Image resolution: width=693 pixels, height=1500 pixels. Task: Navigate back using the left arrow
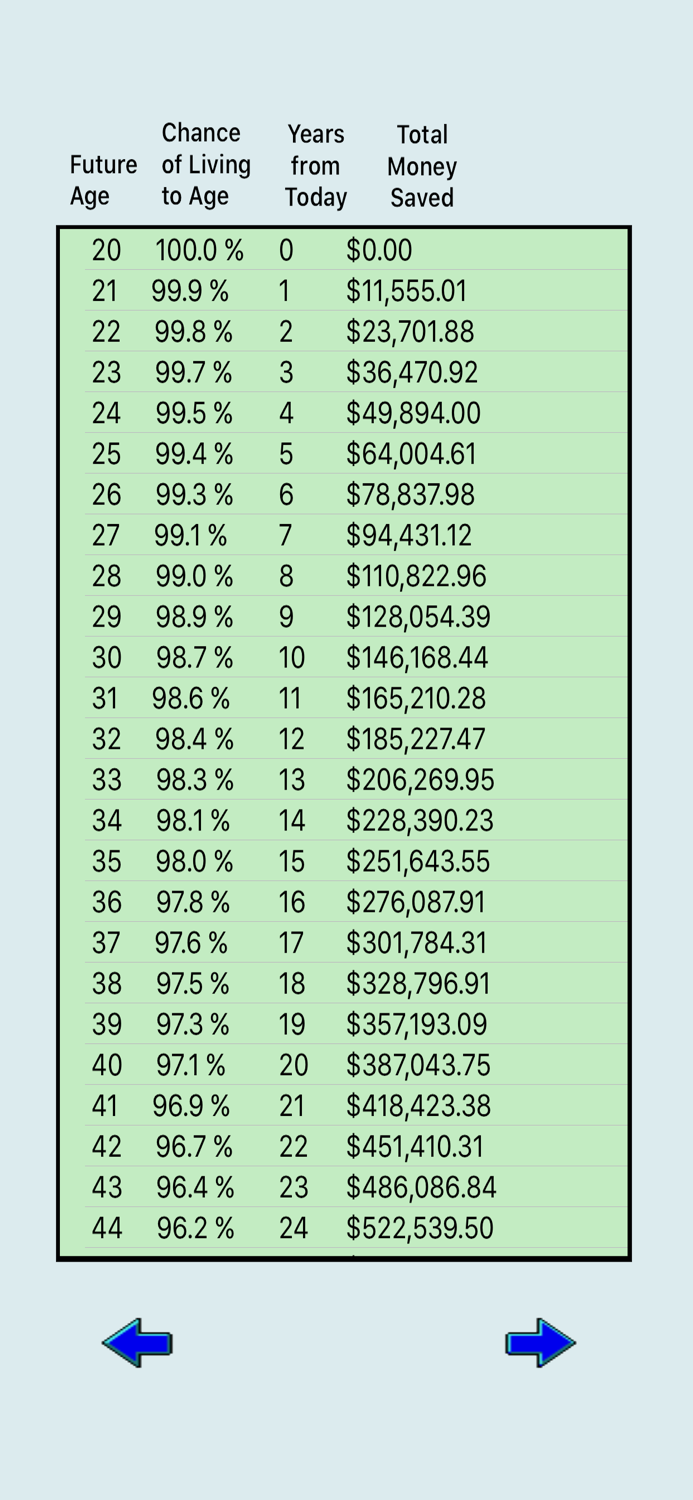tap(137, 1343)
